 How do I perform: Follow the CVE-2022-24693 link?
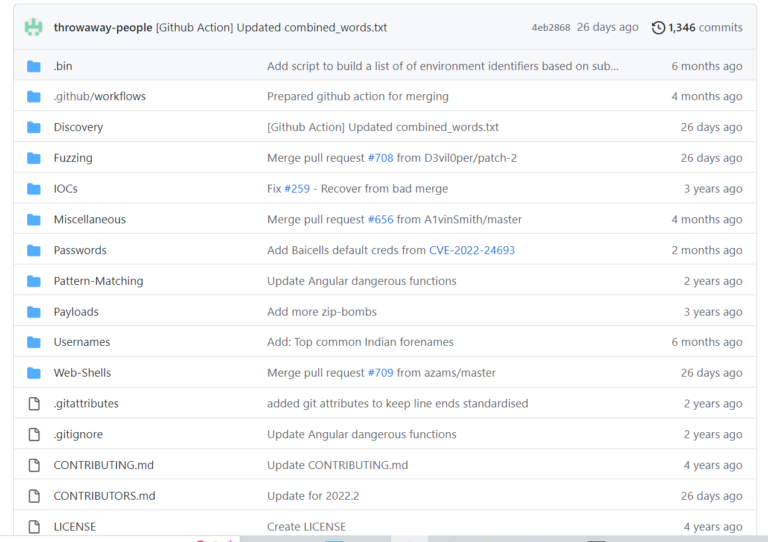pyautogui.click(x=472, y=250)
